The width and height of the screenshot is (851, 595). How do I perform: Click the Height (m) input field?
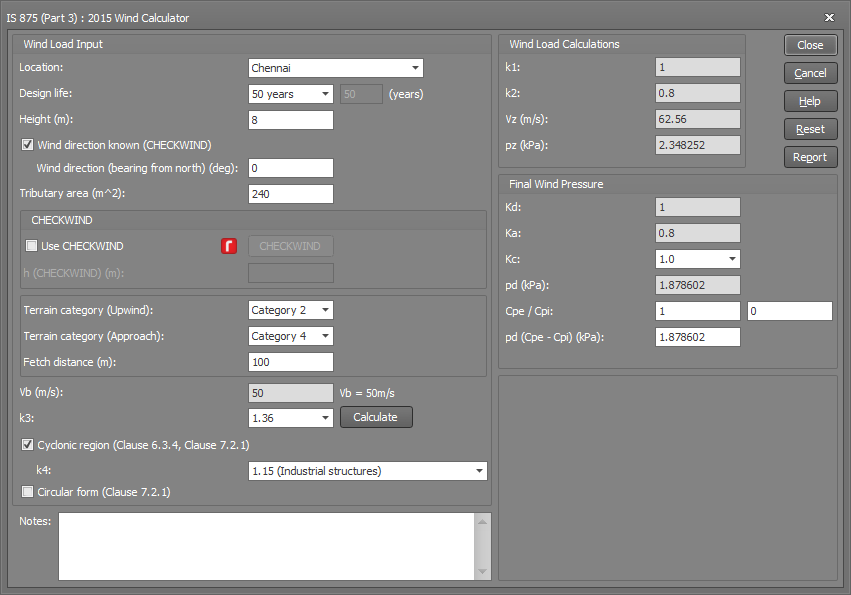click(x=291, y=120)
